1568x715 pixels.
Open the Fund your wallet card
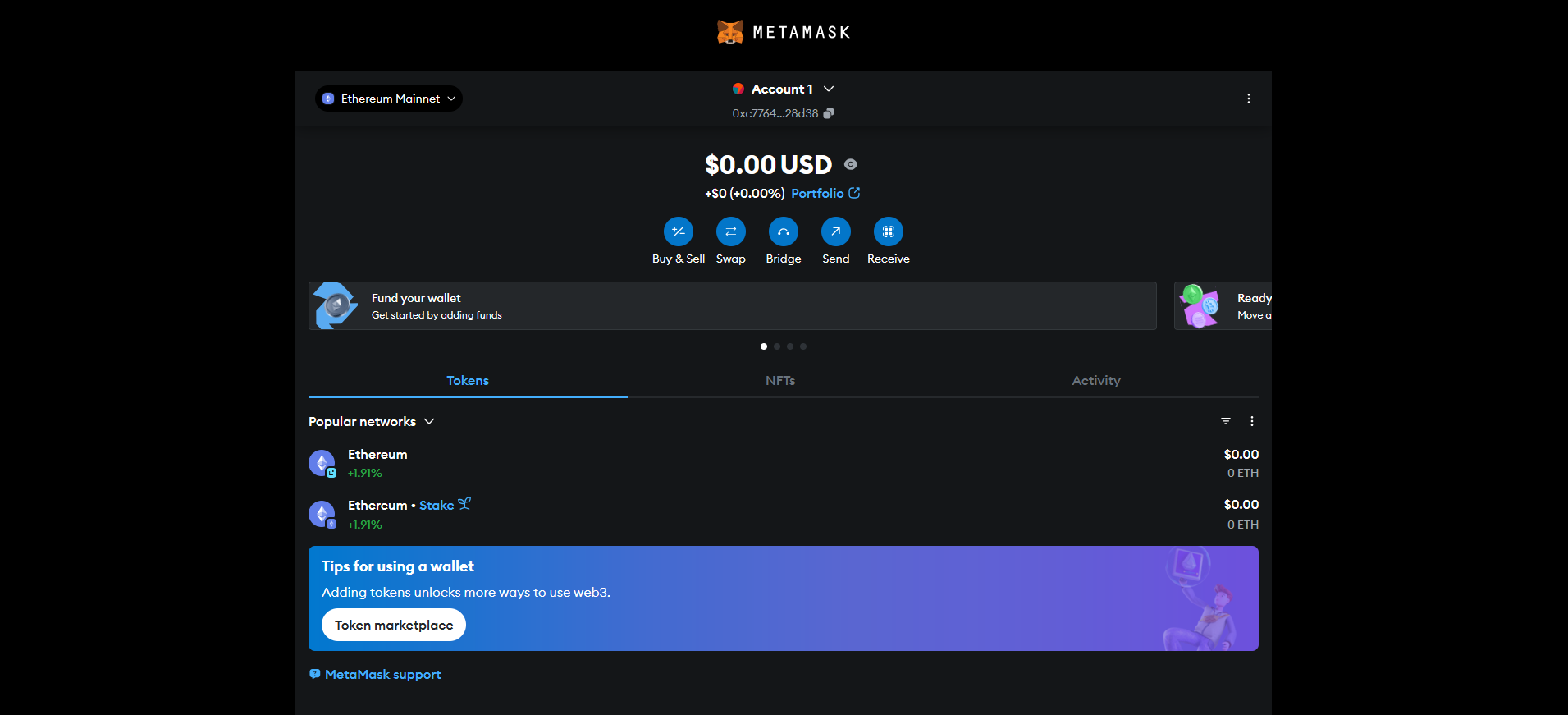733,306
